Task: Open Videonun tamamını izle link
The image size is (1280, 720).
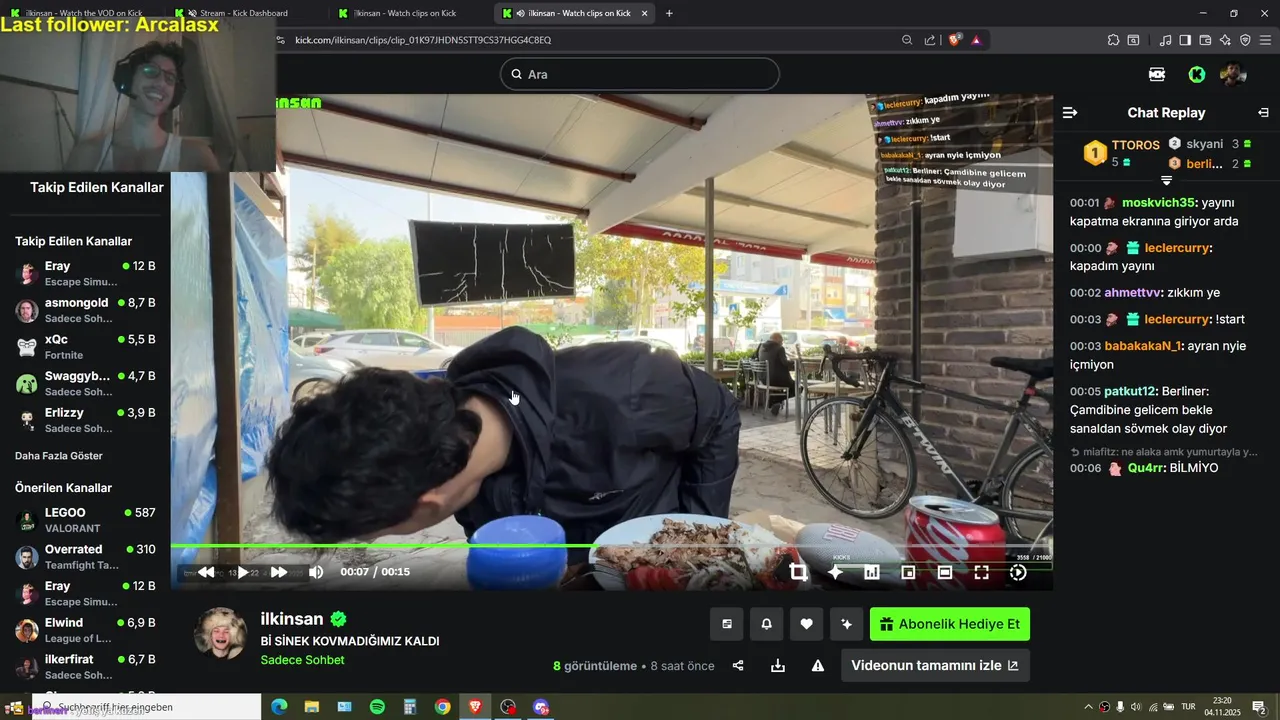Action: (x=935, y=665)
